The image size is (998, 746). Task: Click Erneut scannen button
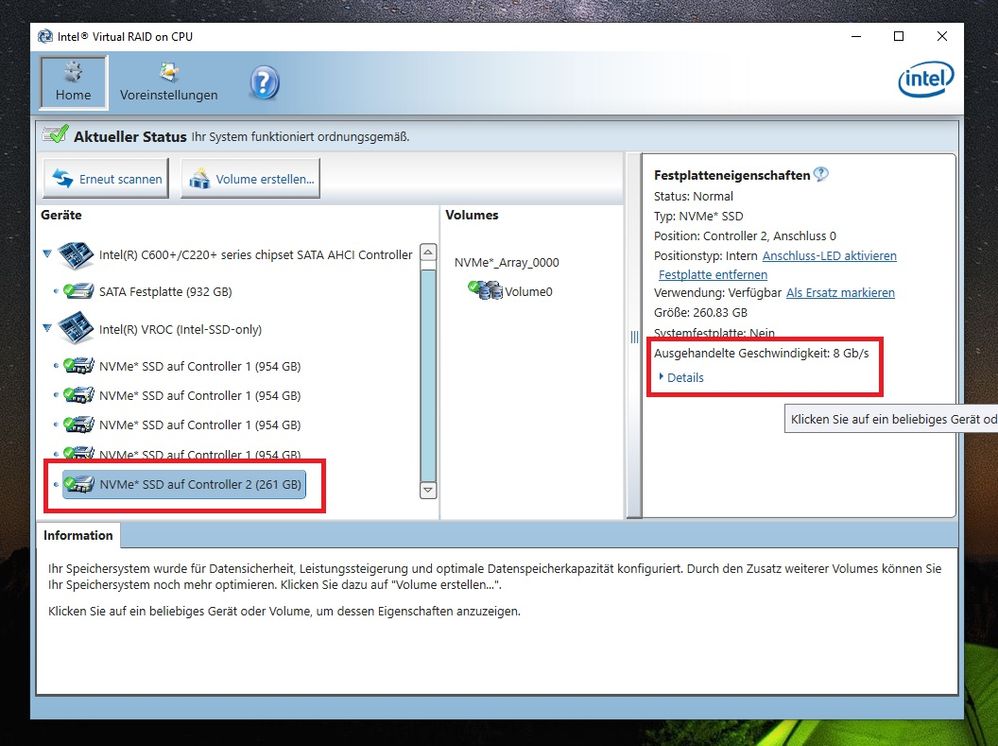click(106, 179)
